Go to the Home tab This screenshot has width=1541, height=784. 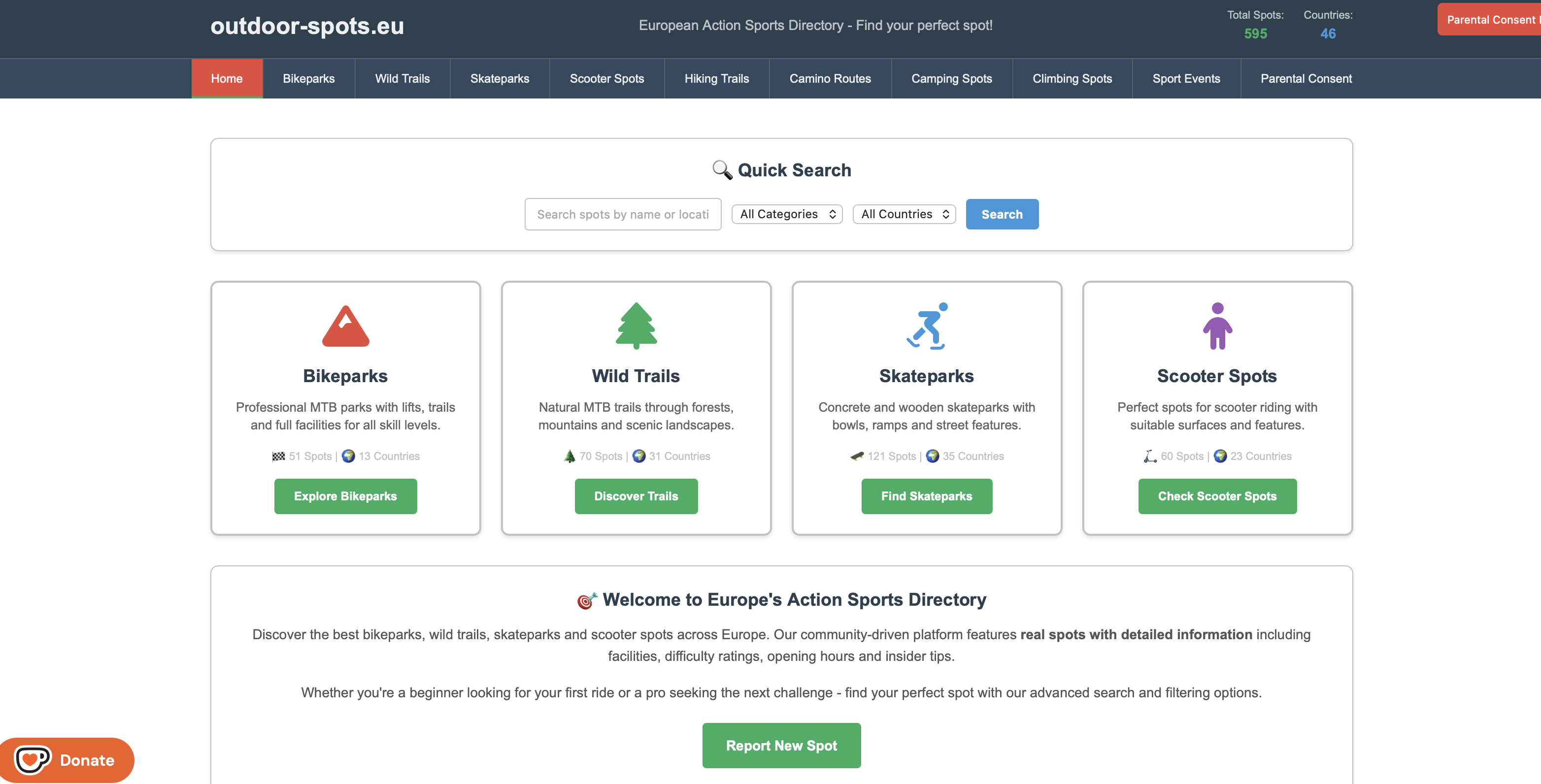(x=227, y=78)
